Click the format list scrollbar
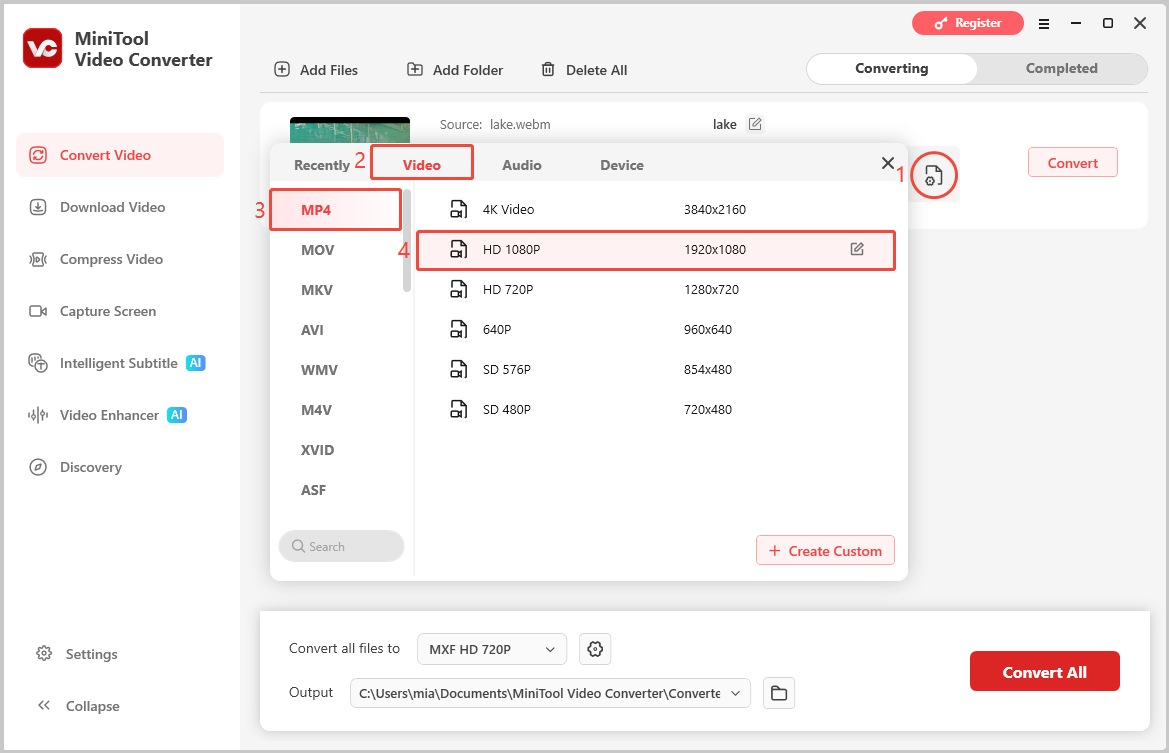Screen dimensions: 1169x753 (407, 240)
